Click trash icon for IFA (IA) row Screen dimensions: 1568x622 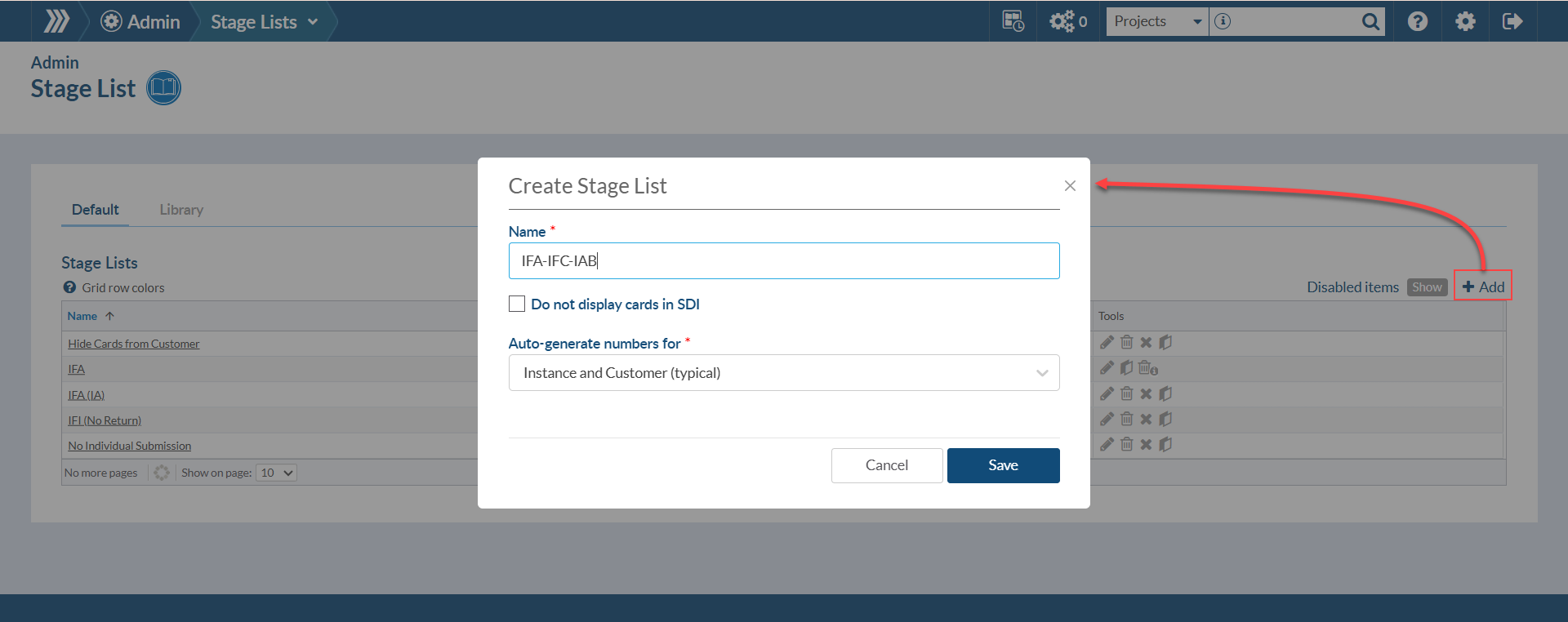(x=1127, y=393)
